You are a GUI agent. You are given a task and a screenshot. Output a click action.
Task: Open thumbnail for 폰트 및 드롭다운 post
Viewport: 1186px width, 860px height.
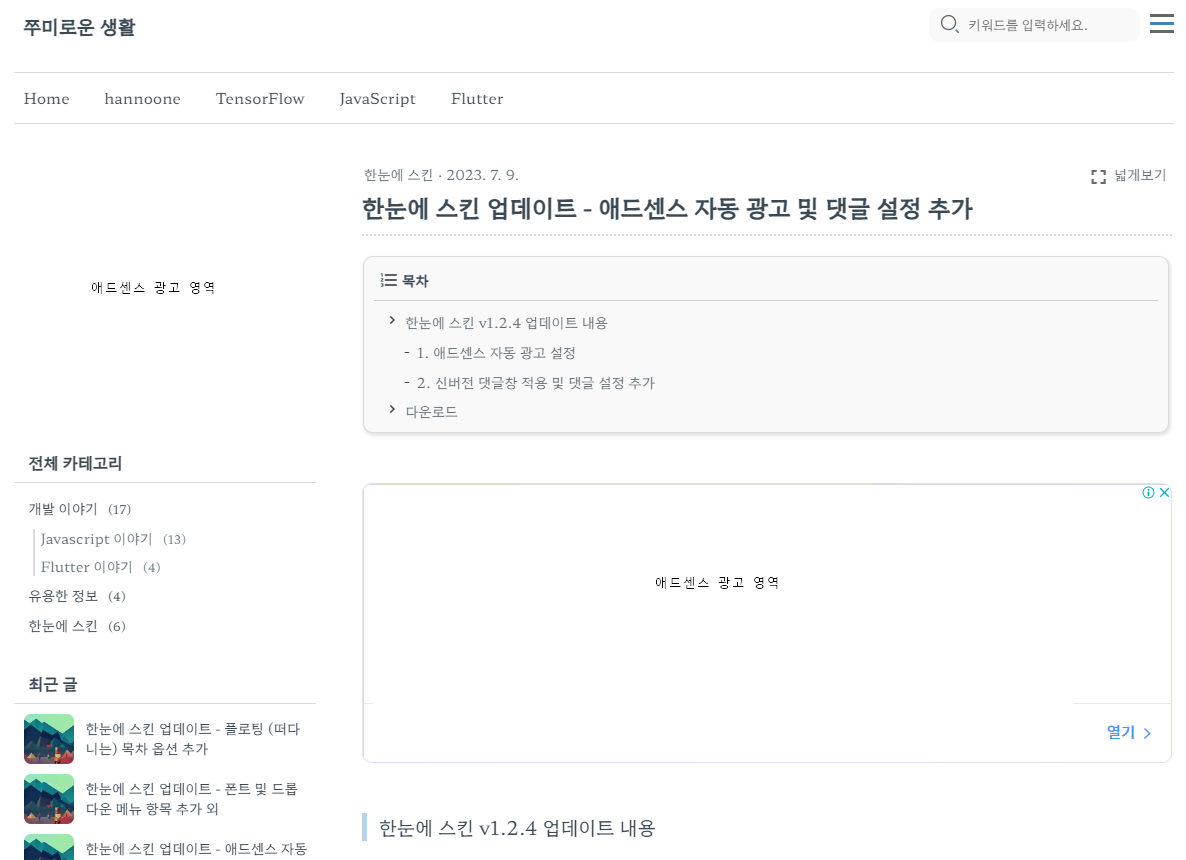point(49,799)
